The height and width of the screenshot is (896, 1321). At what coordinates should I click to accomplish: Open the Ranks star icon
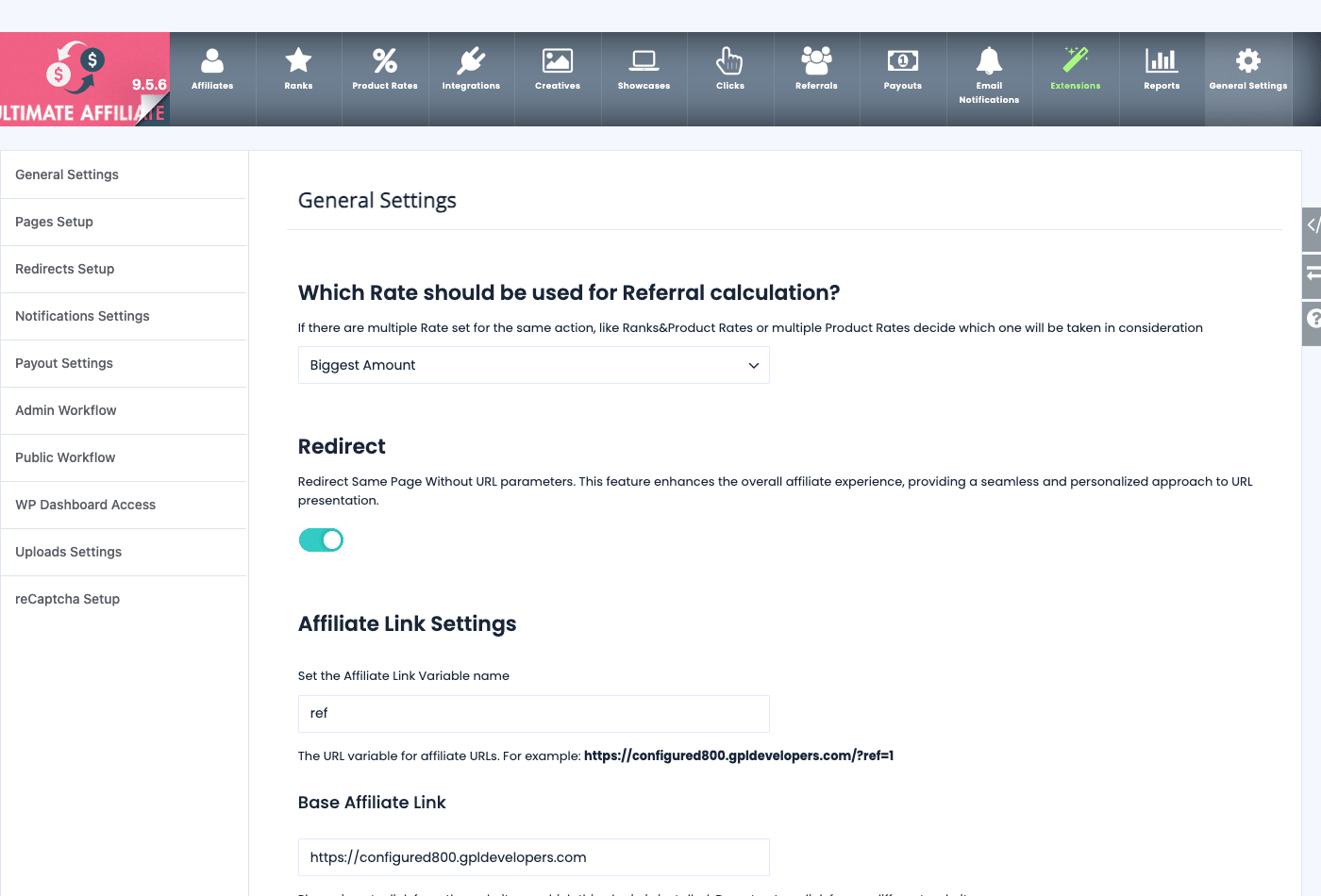(298, 60)
